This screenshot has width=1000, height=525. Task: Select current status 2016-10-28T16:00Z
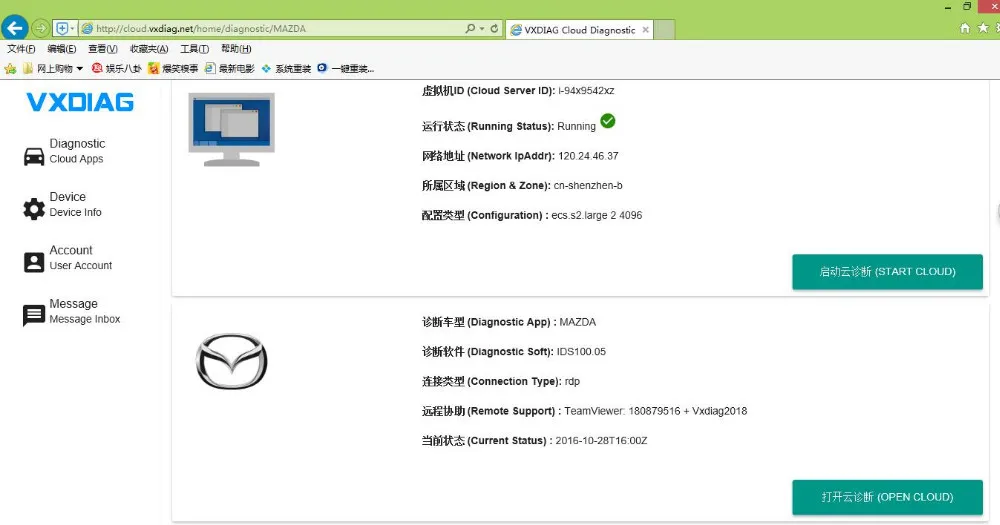point(601,441)
